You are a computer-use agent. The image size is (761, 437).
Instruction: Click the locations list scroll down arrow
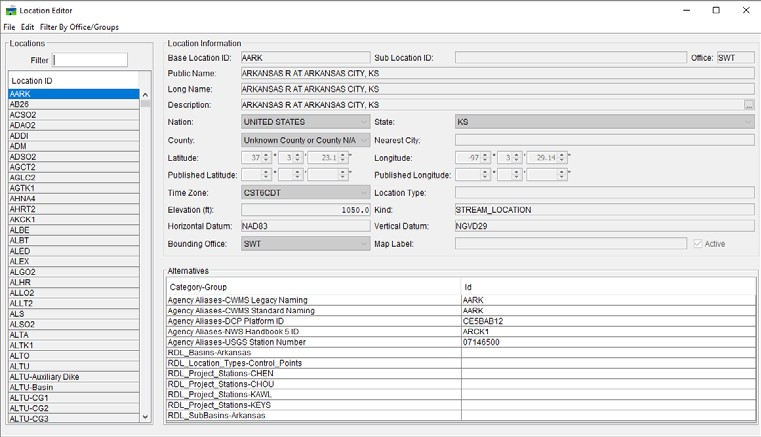(x=147, y=416)
